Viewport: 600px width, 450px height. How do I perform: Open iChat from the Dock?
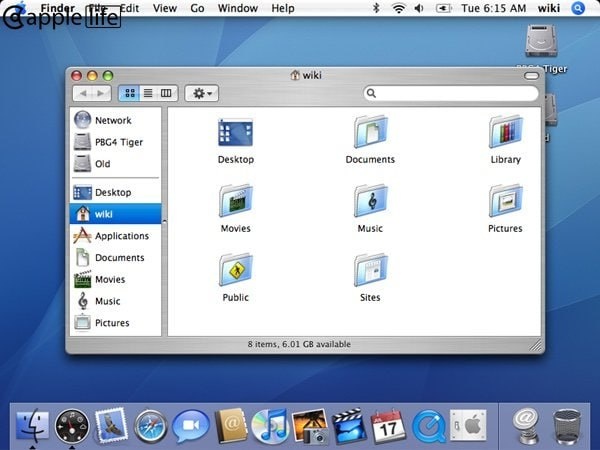pos(190,426)
